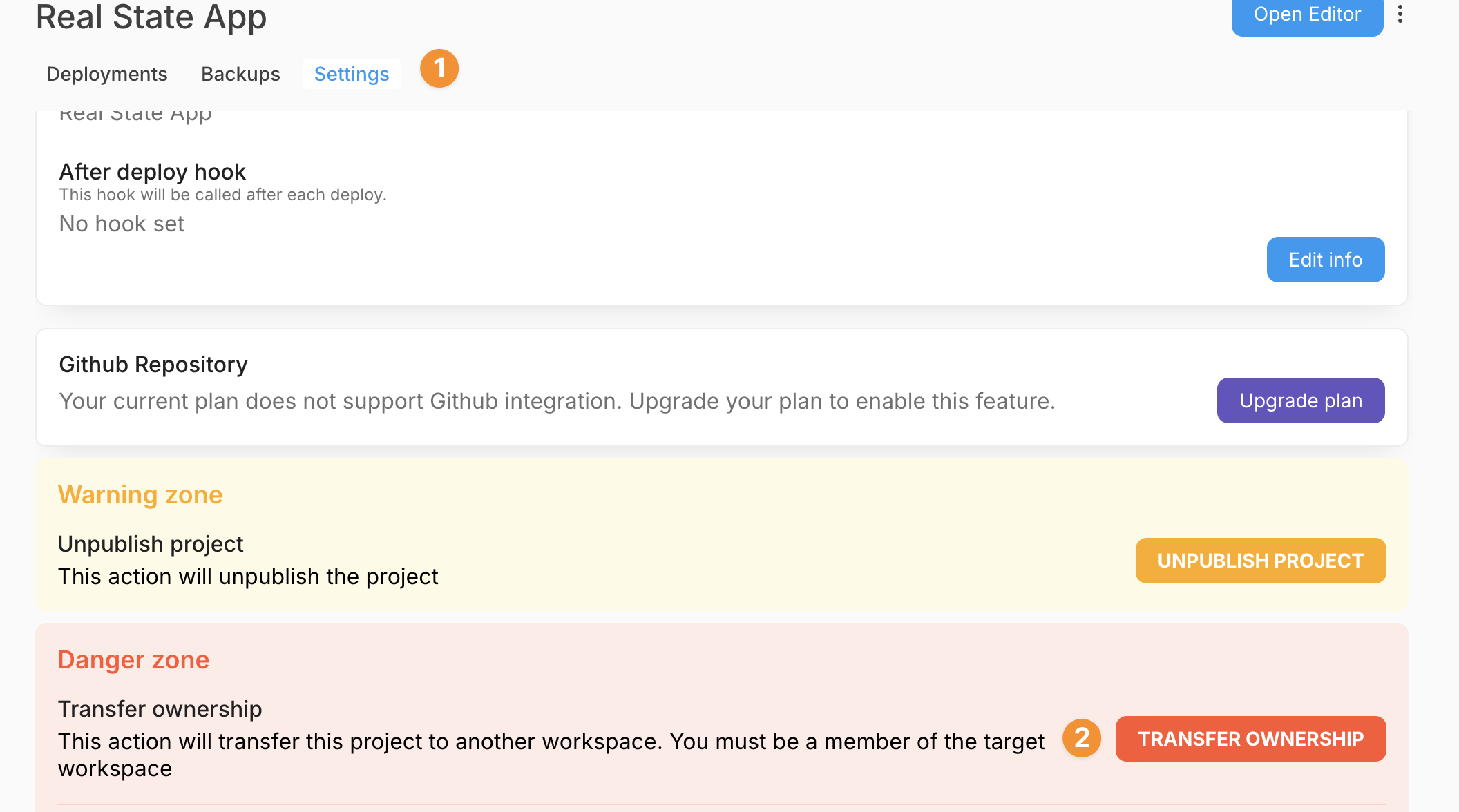The width and height of the screenshot is (1459, 812).
Task: Click the Upgrade plan button
Action: (x=1301, y=400)
